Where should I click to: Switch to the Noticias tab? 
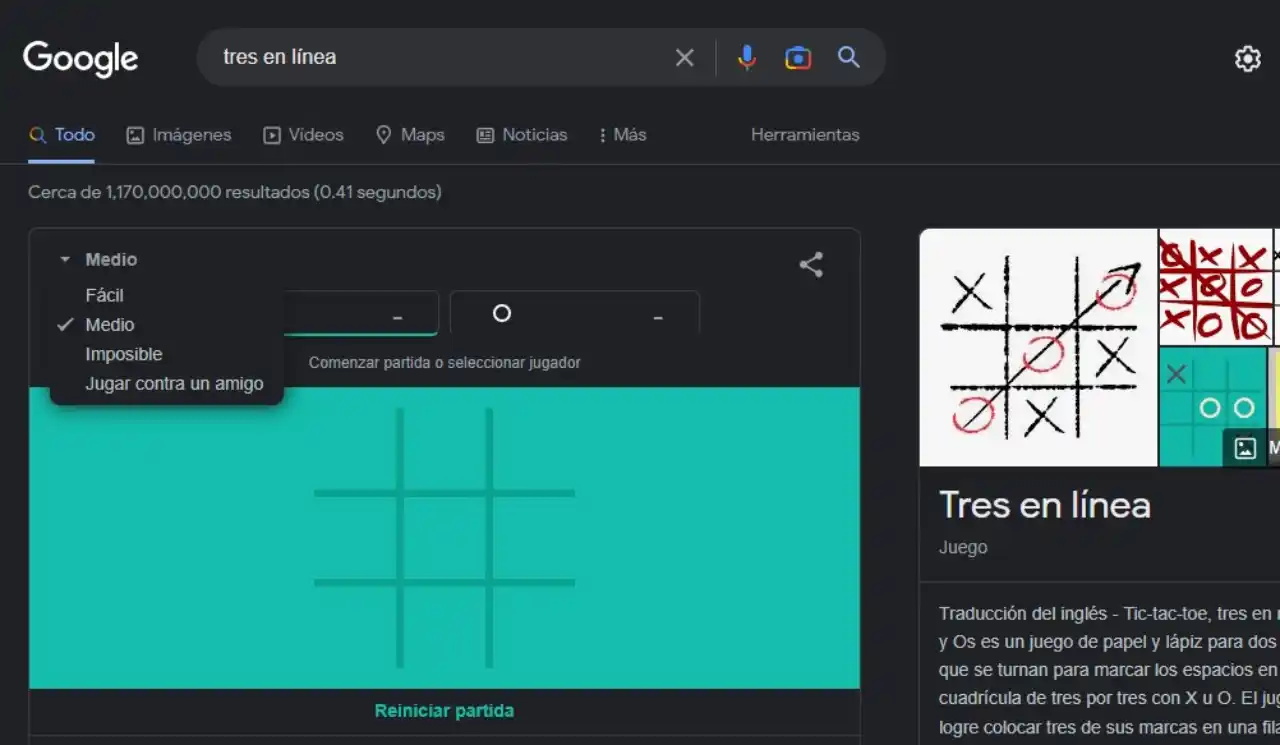pos(522,135)
